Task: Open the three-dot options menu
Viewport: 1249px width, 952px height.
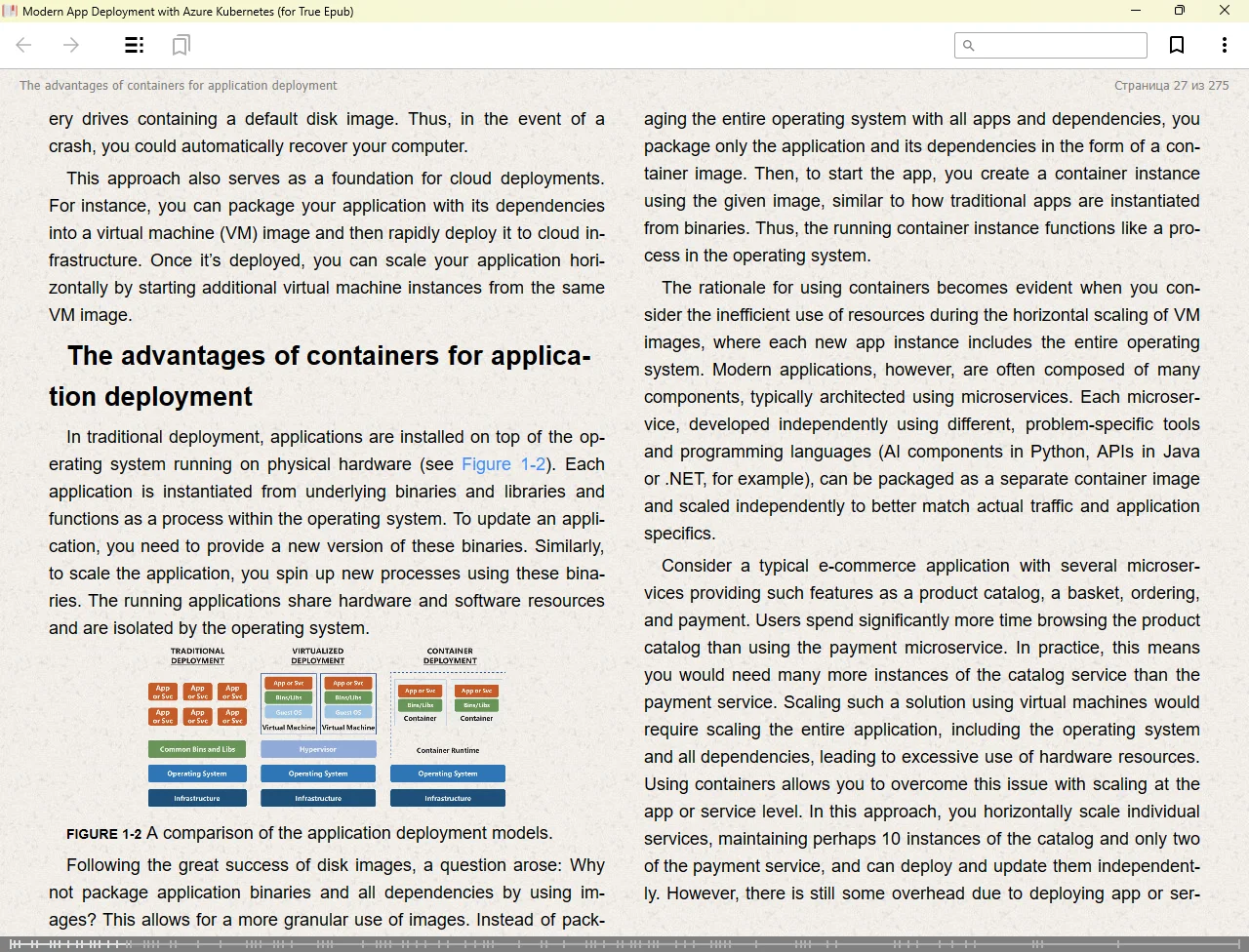Action: (1224, 45)
